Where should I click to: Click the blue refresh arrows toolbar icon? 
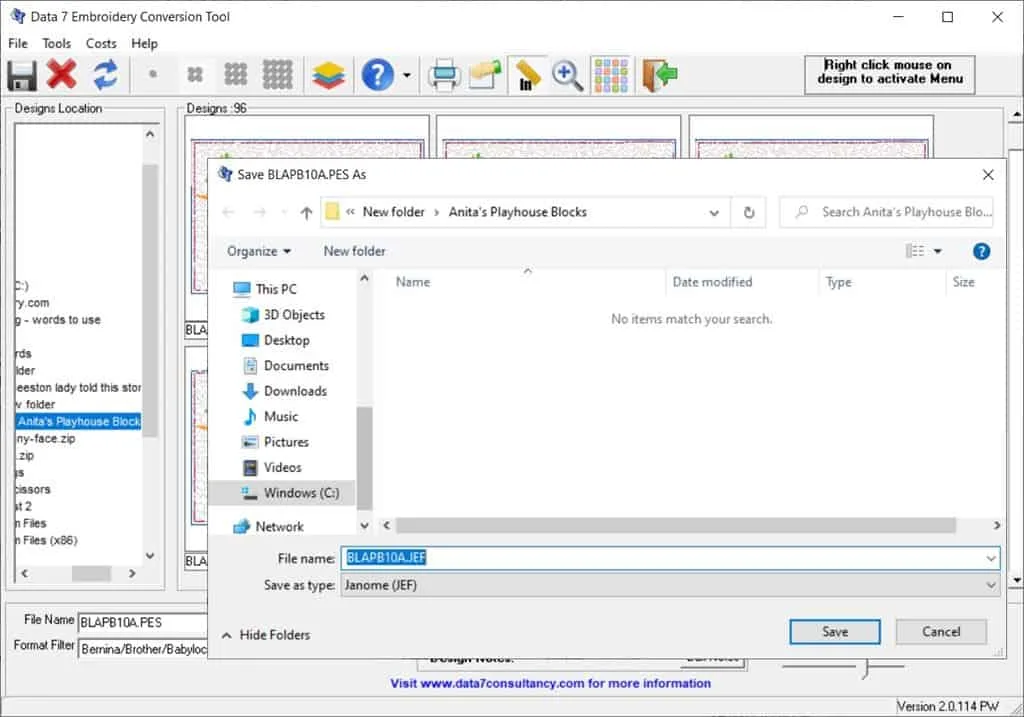tap(105, 74)
